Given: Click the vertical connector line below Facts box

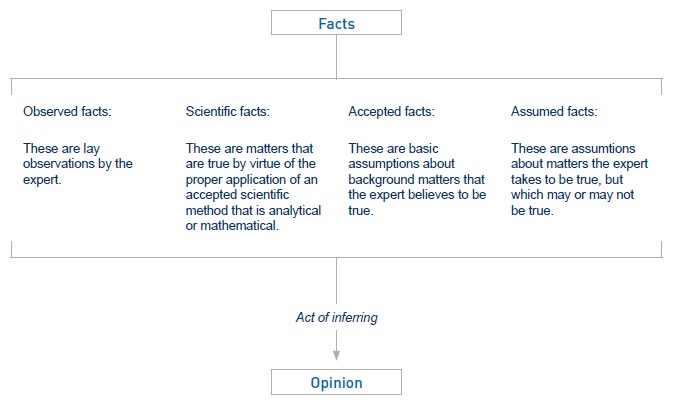Looking at the screenshot, I should click(336, 56).
